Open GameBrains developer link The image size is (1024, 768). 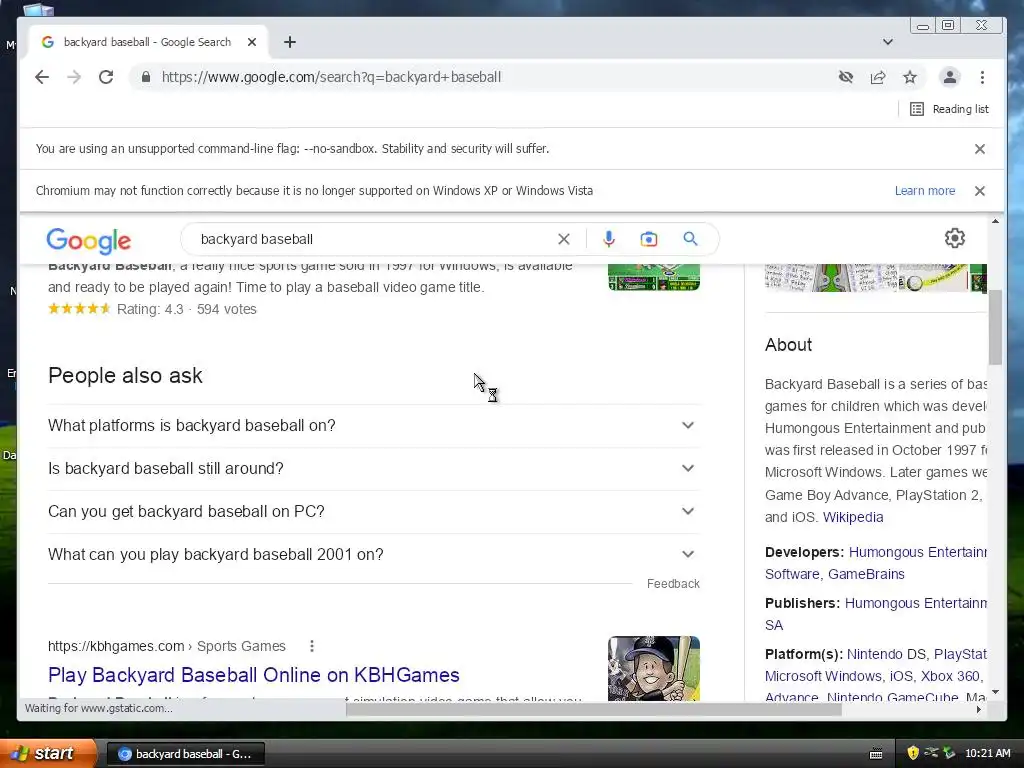point(866,574)
